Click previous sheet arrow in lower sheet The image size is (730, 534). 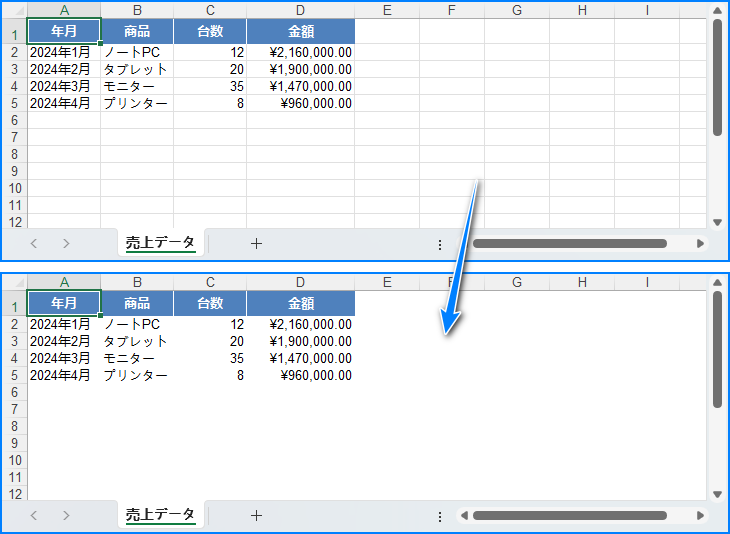34,515
